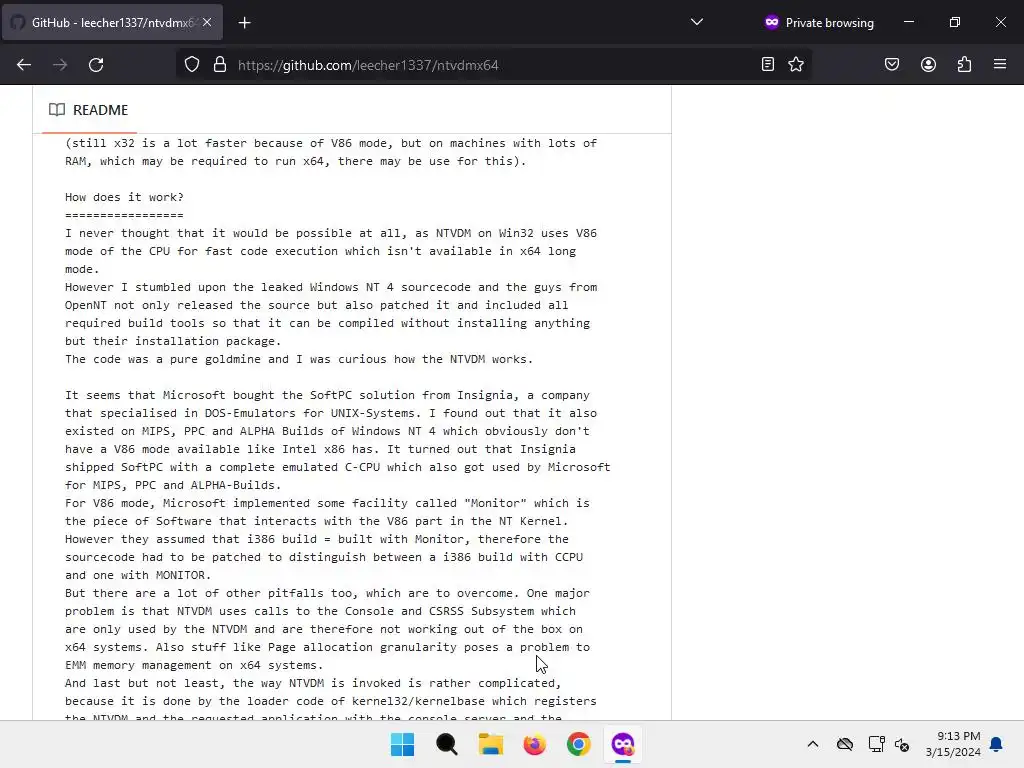The image size is (1024, 768).
Task: Launch Google Chrome from taskbar
Action: pyautogui.click(x=579, y=744)
